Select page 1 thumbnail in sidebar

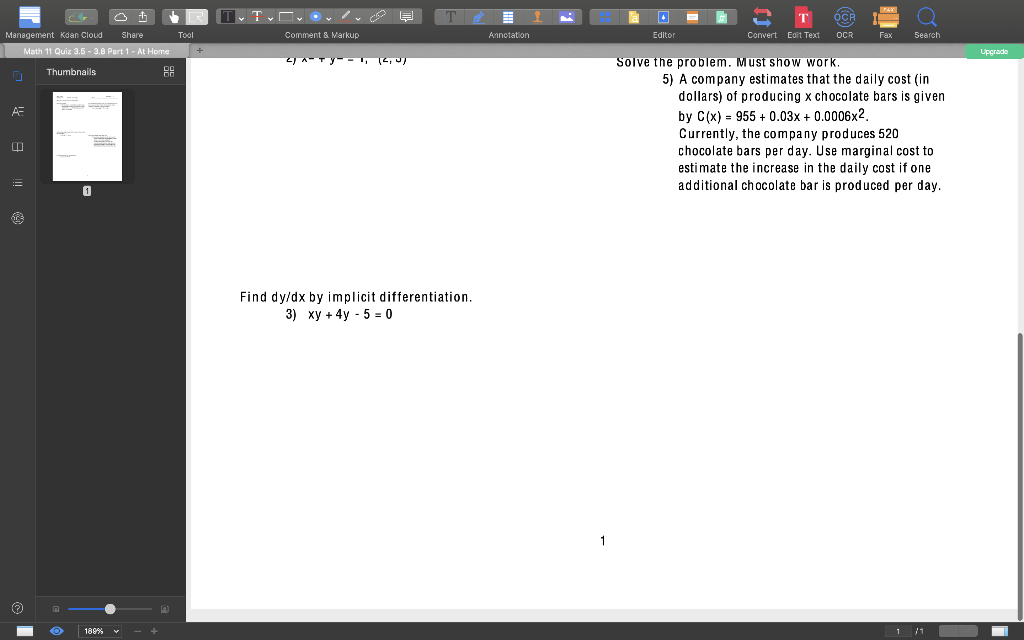86,136
